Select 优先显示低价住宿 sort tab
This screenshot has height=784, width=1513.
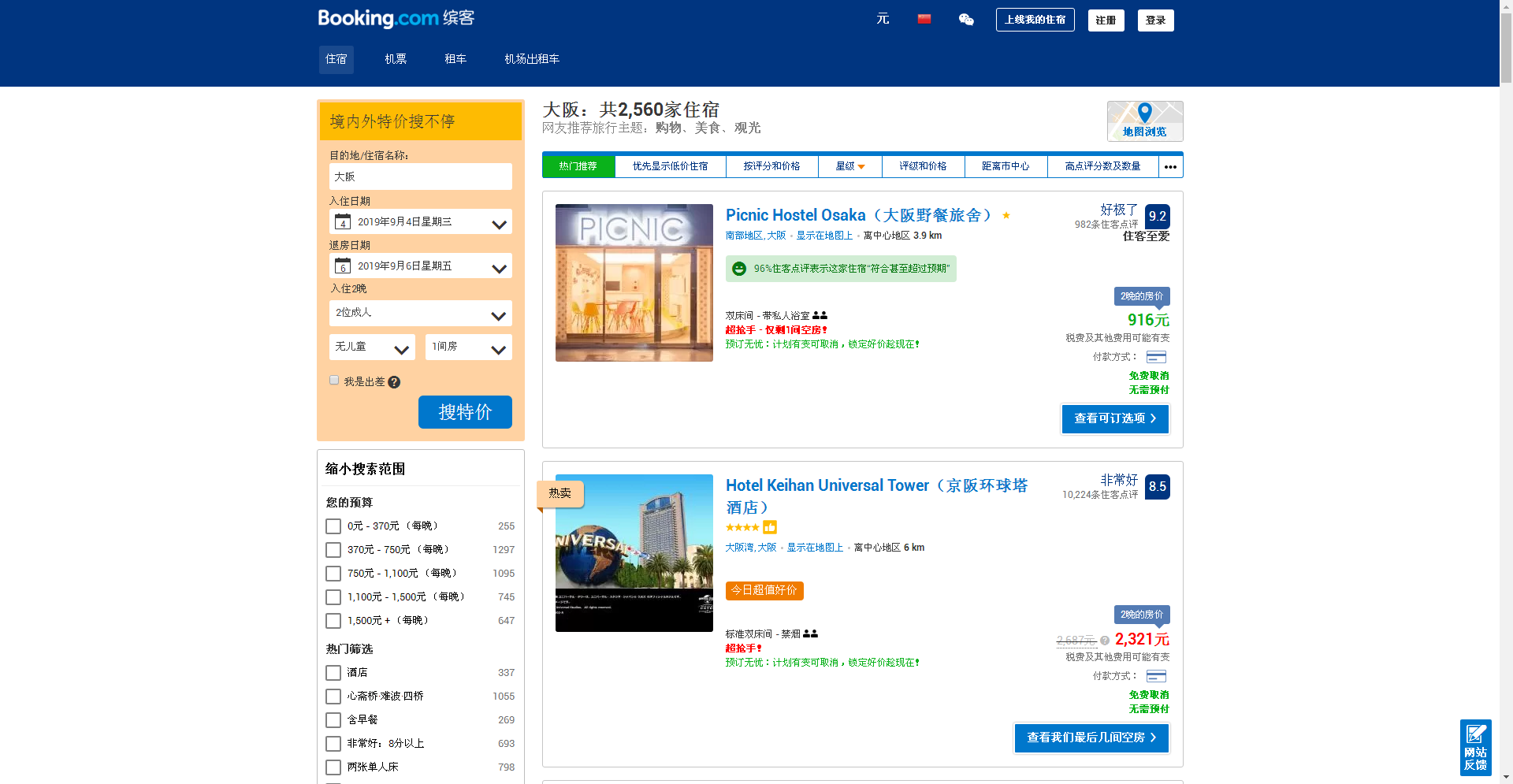pyautogui.click(x=671, y=166)
